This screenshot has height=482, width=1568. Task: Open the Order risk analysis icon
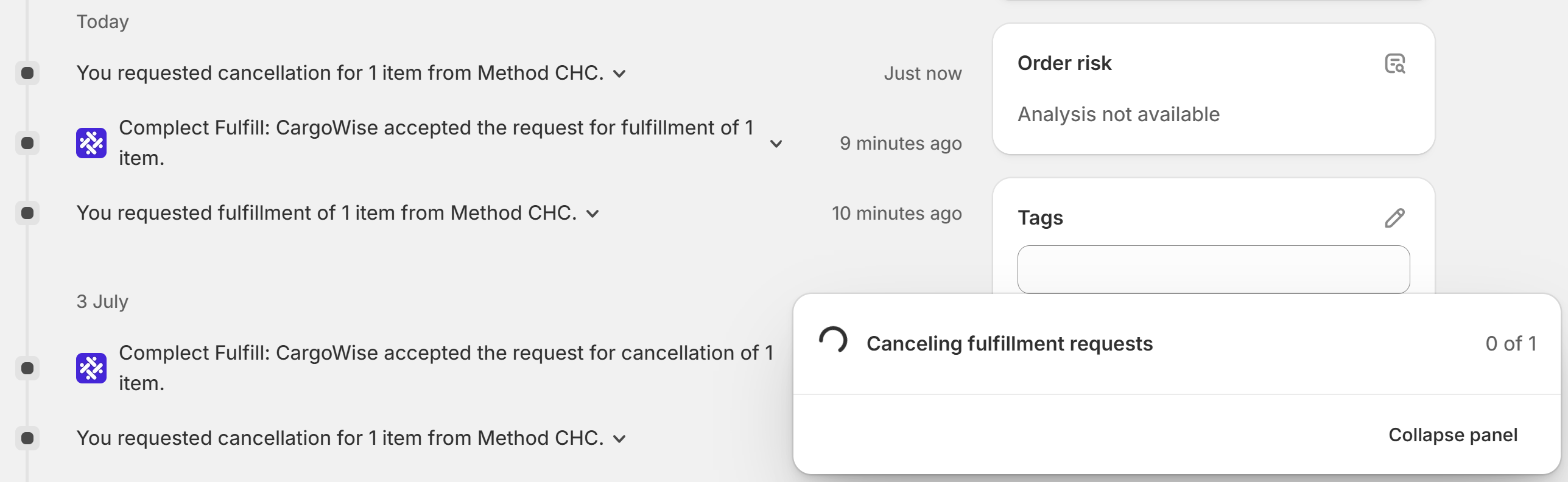(x=1394, y=63)
